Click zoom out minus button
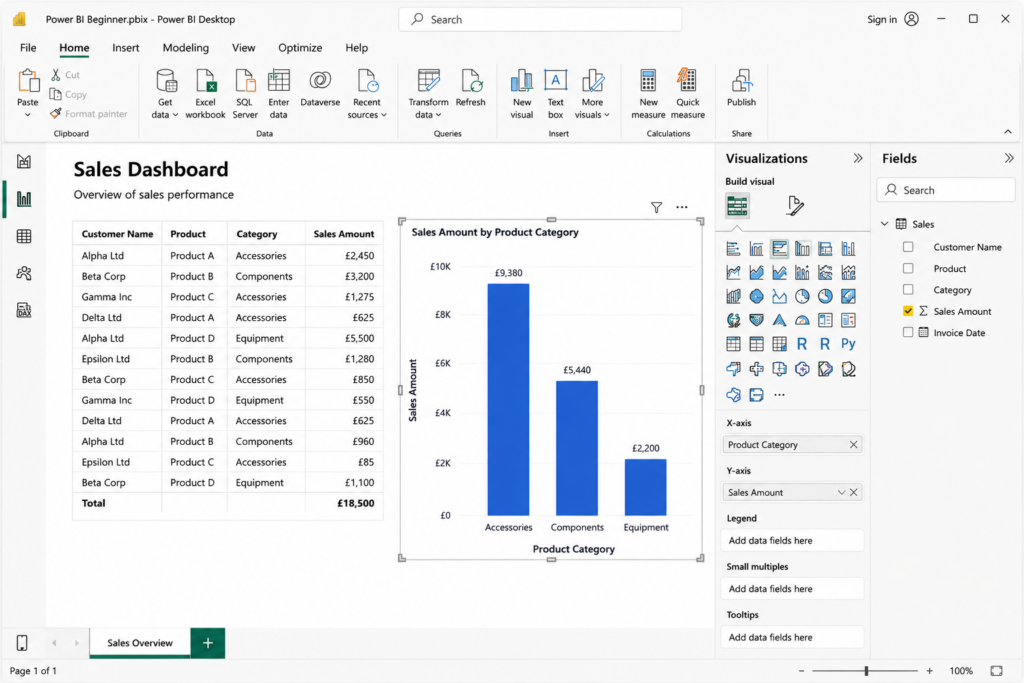The width and height of the screenshot is (1024, 683). click(801, 671)
